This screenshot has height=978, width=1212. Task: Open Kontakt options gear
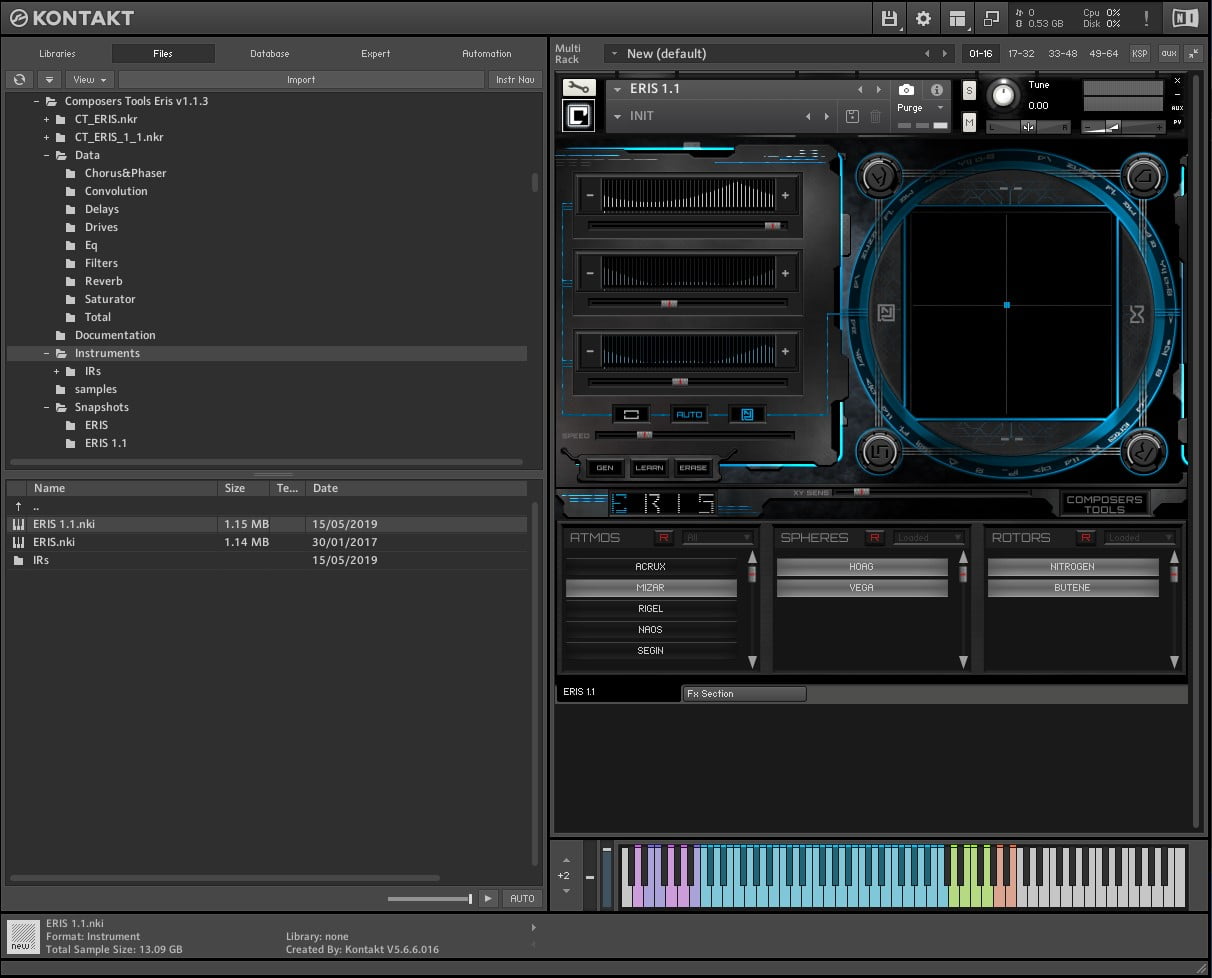click(x=923, y=18)
